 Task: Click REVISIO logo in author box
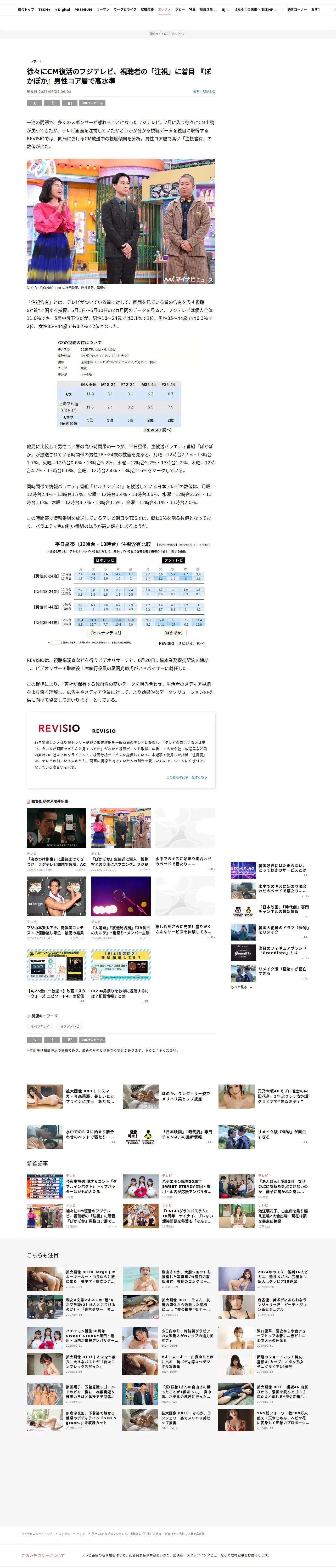coord(59,728)
